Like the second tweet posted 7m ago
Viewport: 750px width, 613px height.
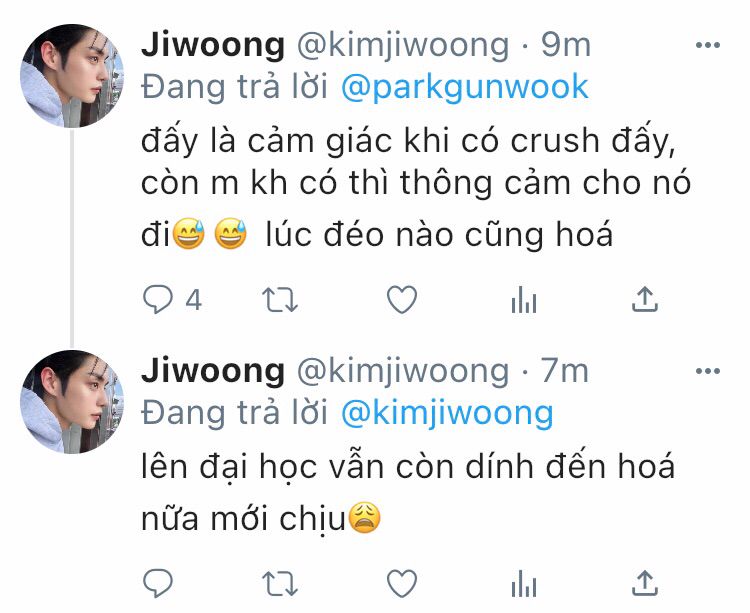402,583
